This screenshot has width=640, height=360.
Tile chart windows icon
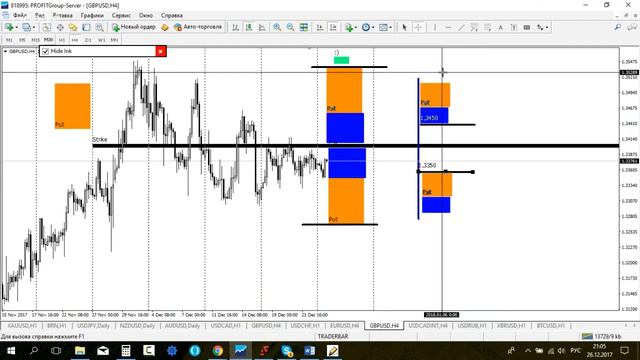(304, 27)
